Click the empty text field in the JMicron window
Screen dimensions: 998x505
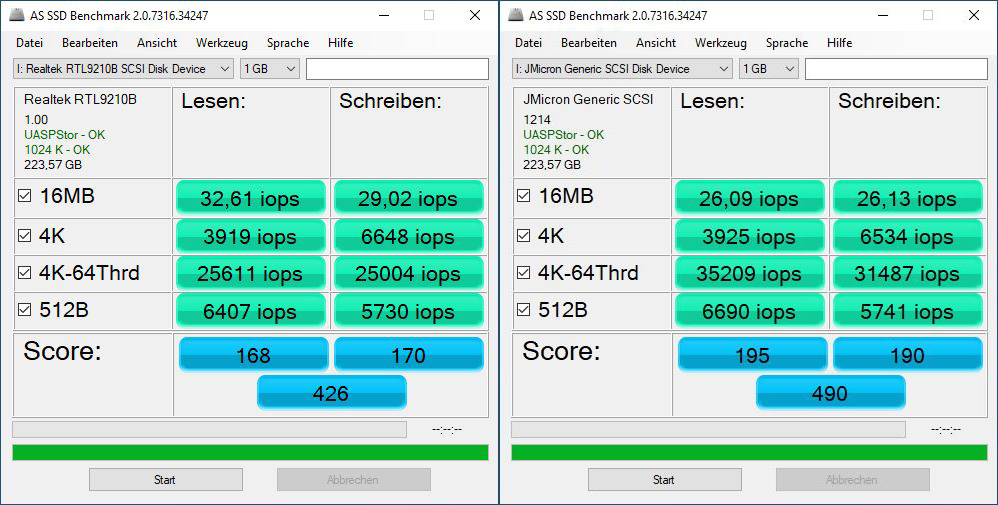896,69
